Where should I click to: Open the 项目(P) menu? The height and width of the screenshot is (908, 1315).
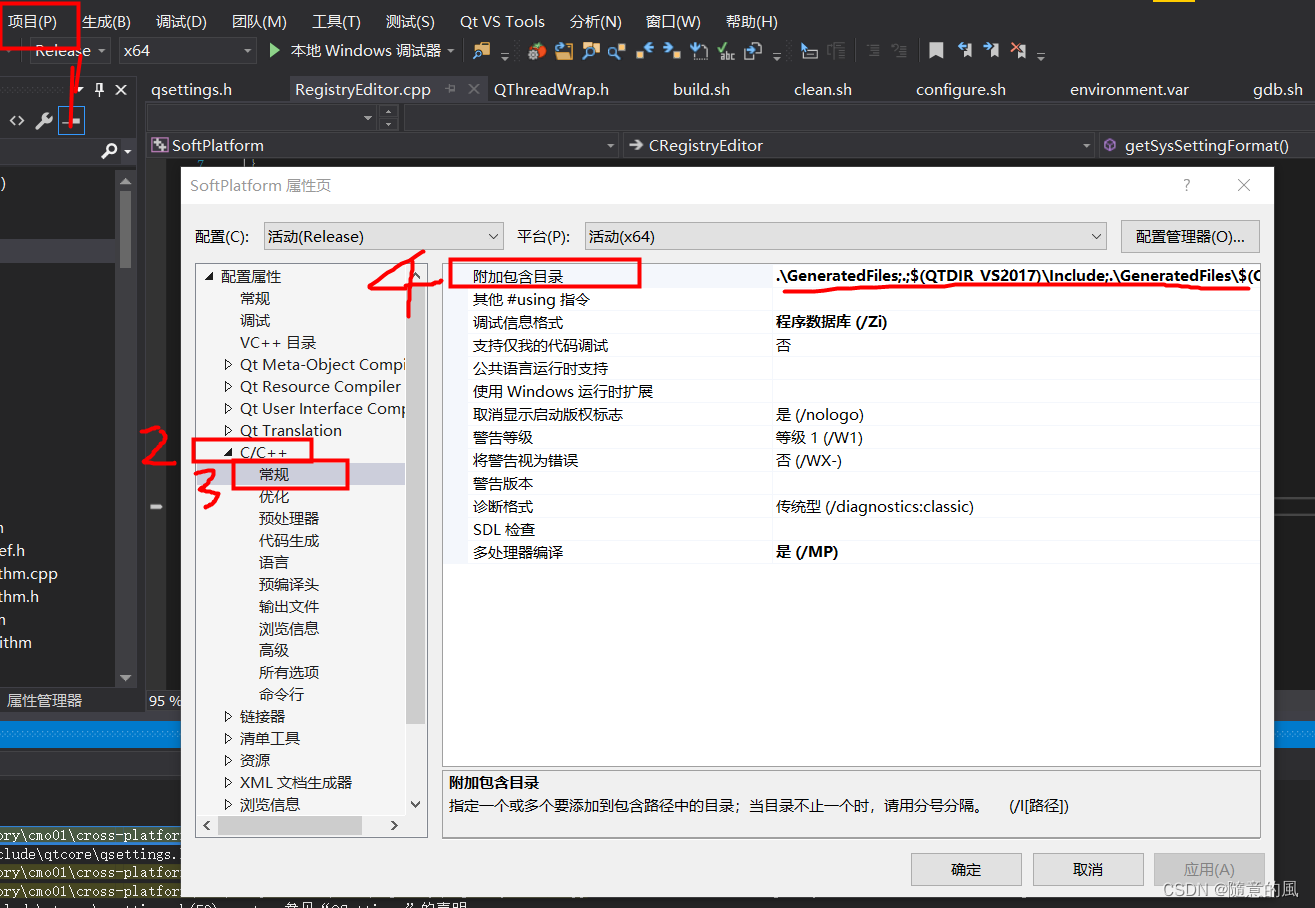pos(33,21)
